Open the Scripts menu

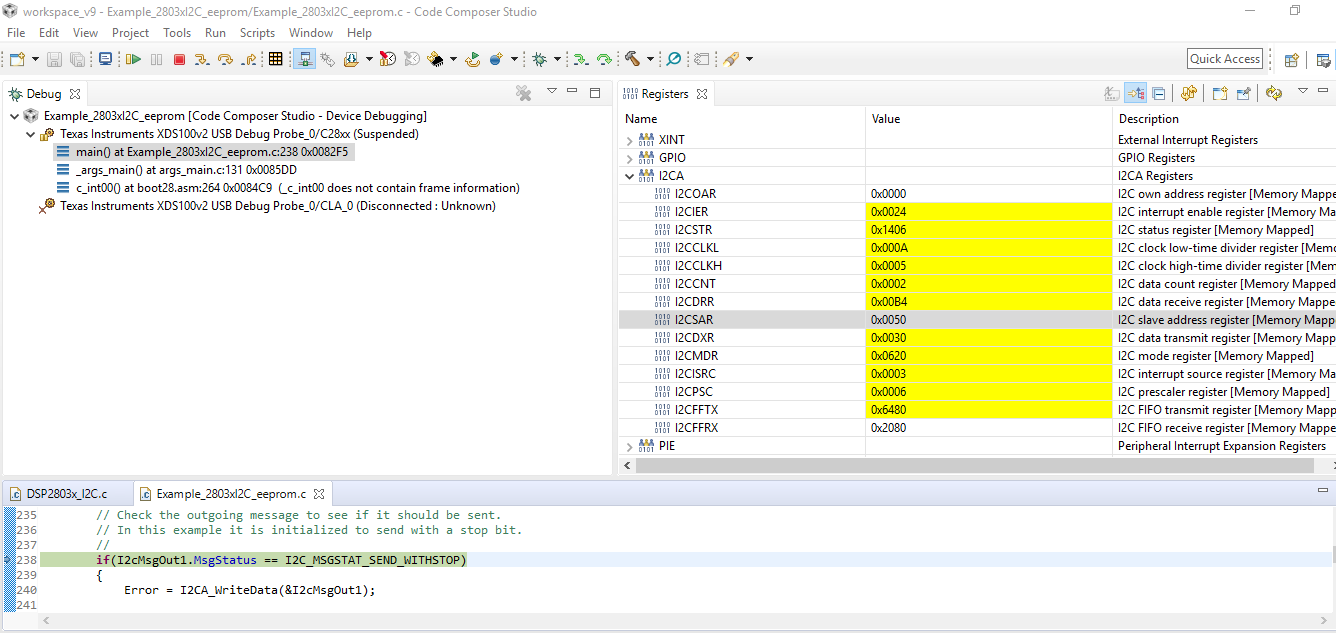tap(257, 33)
